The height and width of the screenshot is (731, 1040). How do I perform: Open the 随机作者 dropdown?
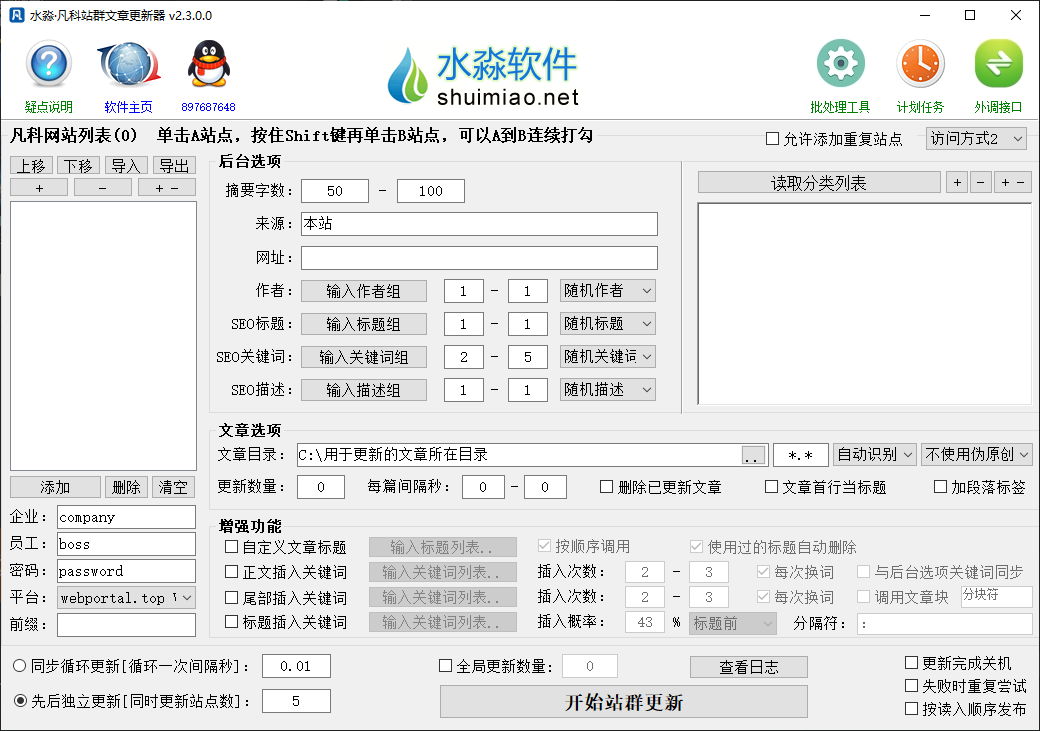pyautogui.click(x=608, y=291)
